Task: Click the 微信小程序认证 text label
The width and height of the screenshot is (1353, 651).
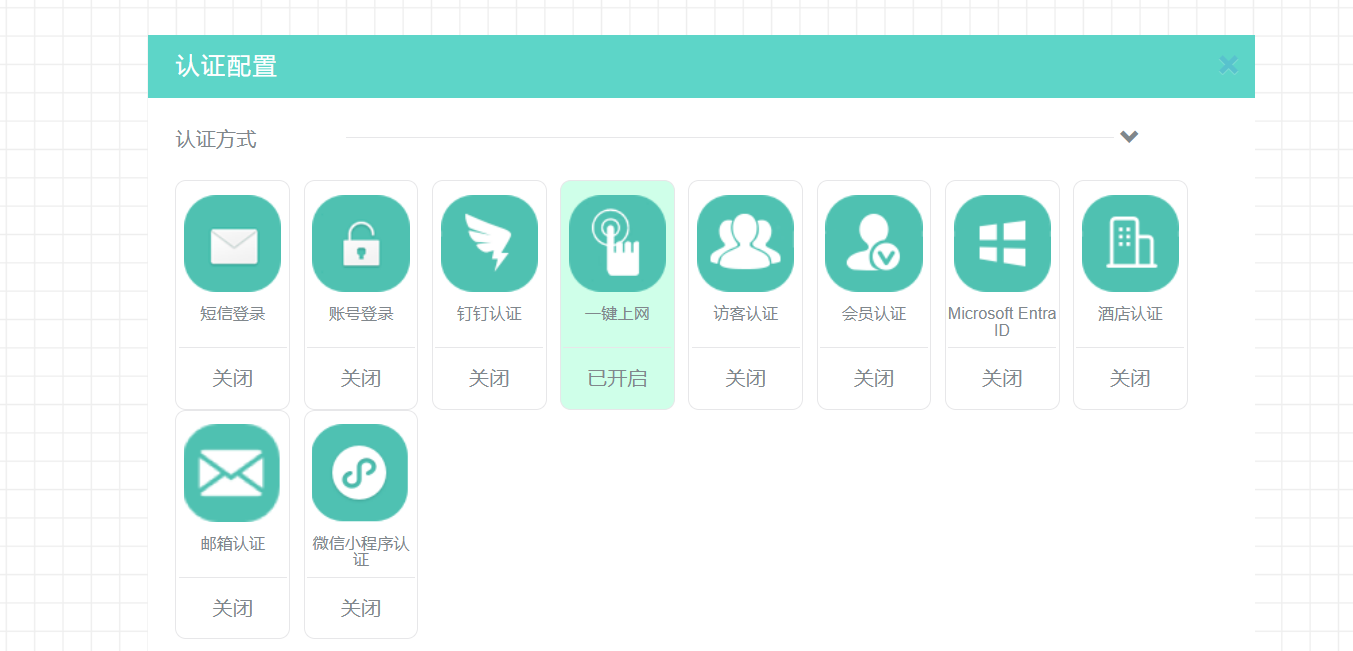Action: pos(361,551)
